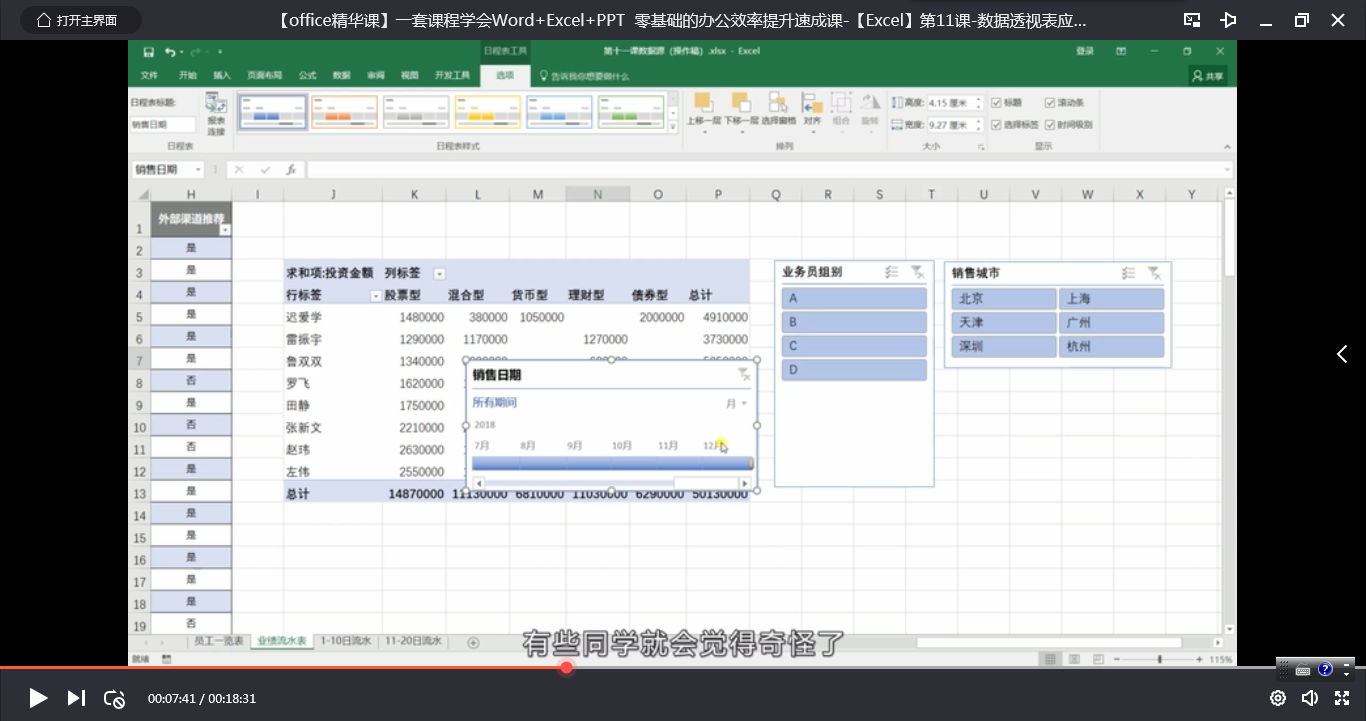
Task: Enter fullscreen mode in video player
Action: (x=1342, y=698)
